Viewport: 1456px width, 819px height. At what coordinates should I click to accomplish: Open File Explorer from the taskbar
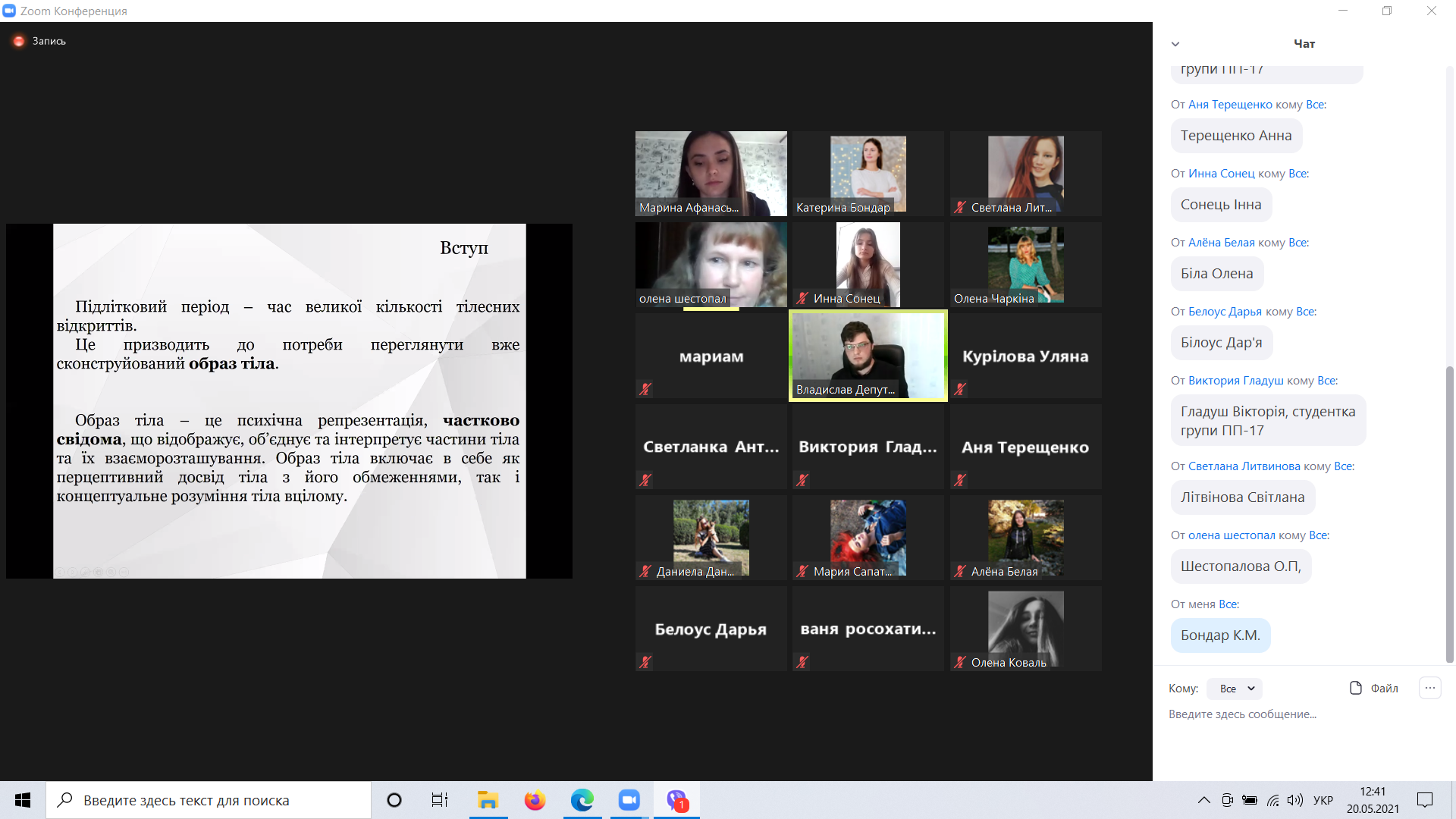pyautogui.click(x=488, y=800)
